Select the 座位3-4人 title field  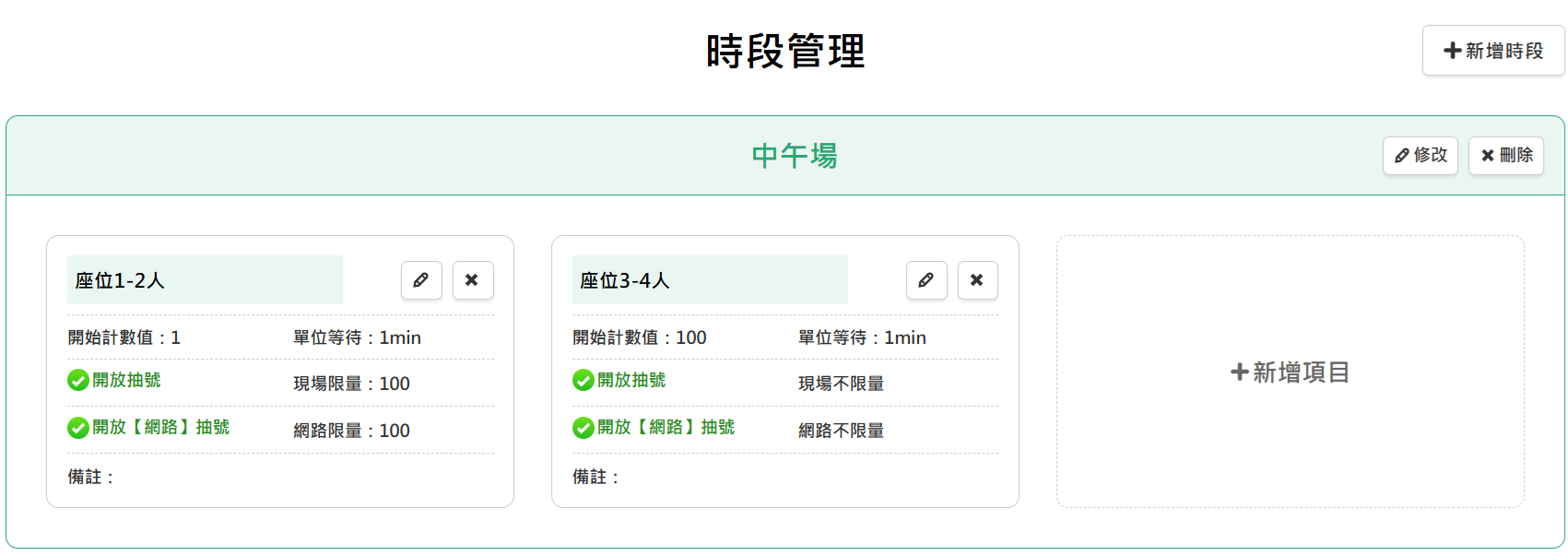[x=710, y=280]
